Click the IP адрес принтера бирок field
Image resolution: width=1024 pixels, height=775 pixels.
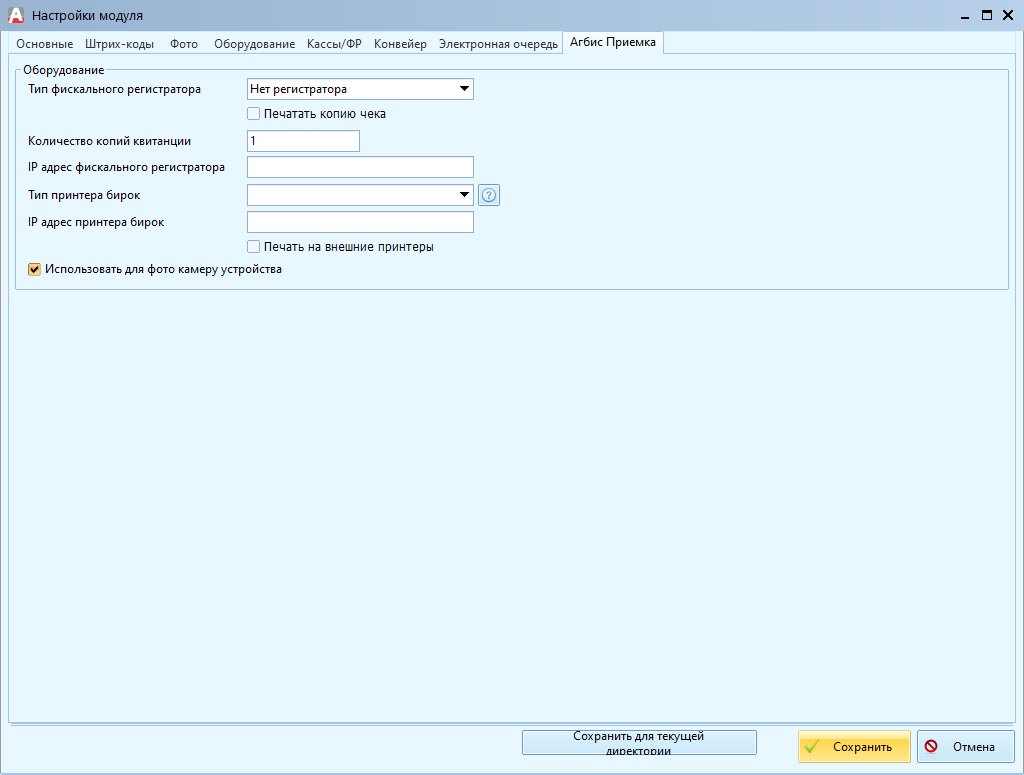(360, 222)
